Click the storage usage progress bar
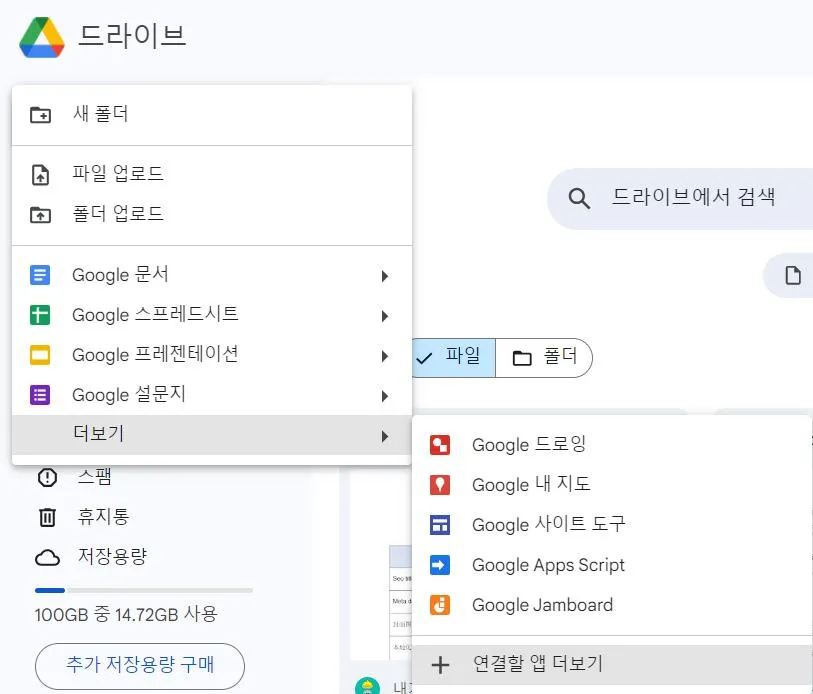The image size is (813, 694). coord(144,590)
